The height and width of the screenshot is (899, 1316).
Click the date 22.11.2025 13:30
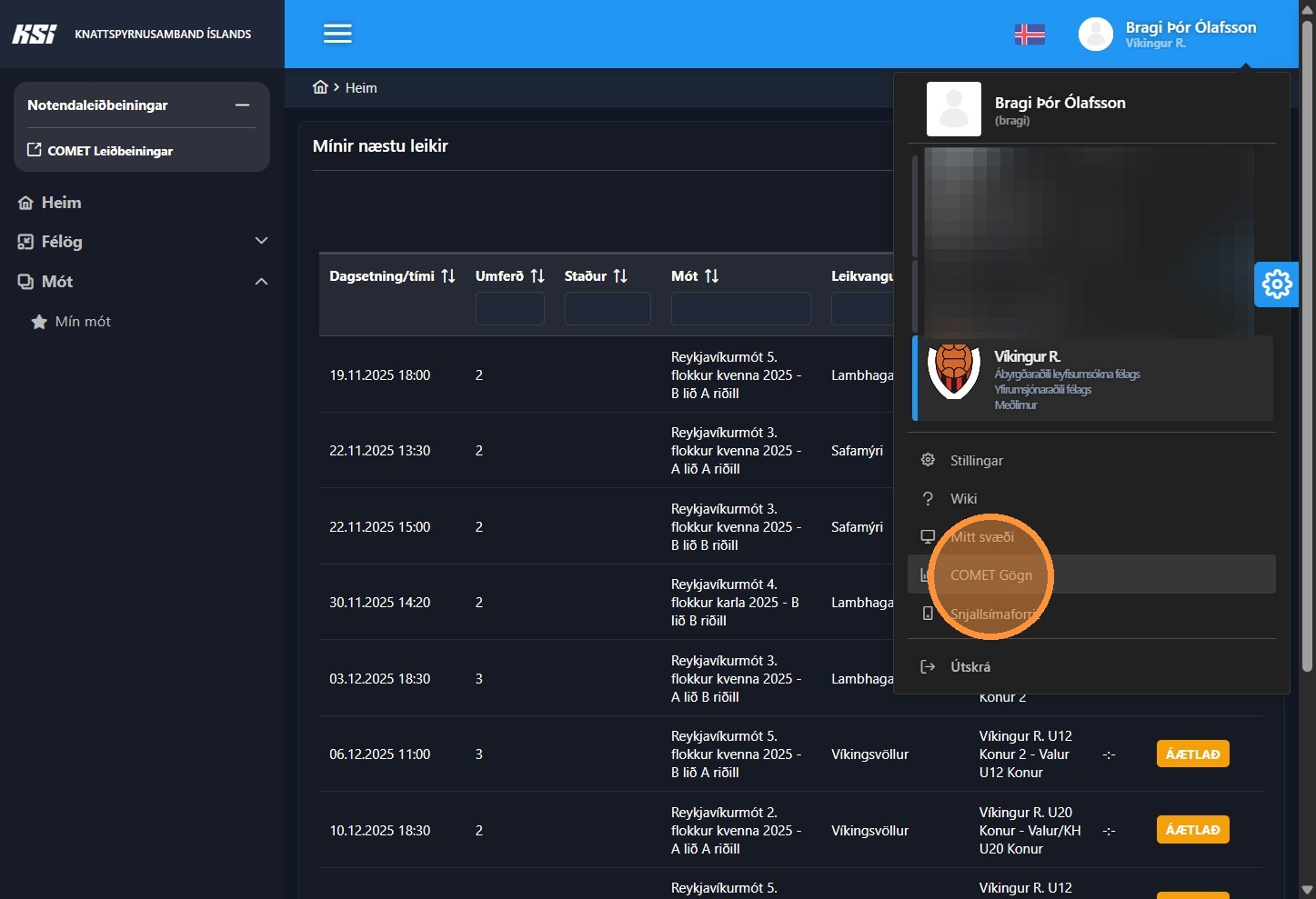tap(380, 450)
